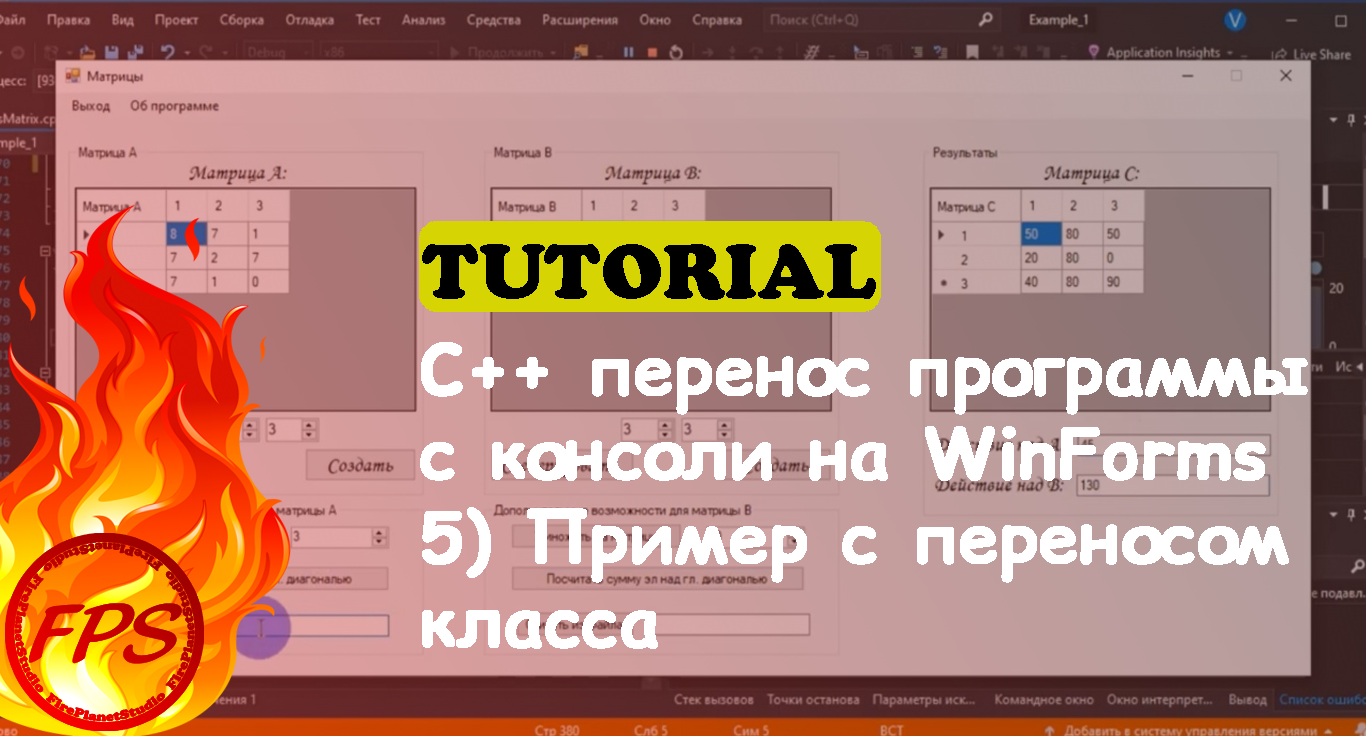Select the highlighted cell 8 in Матрица A

tap(187, 234)
